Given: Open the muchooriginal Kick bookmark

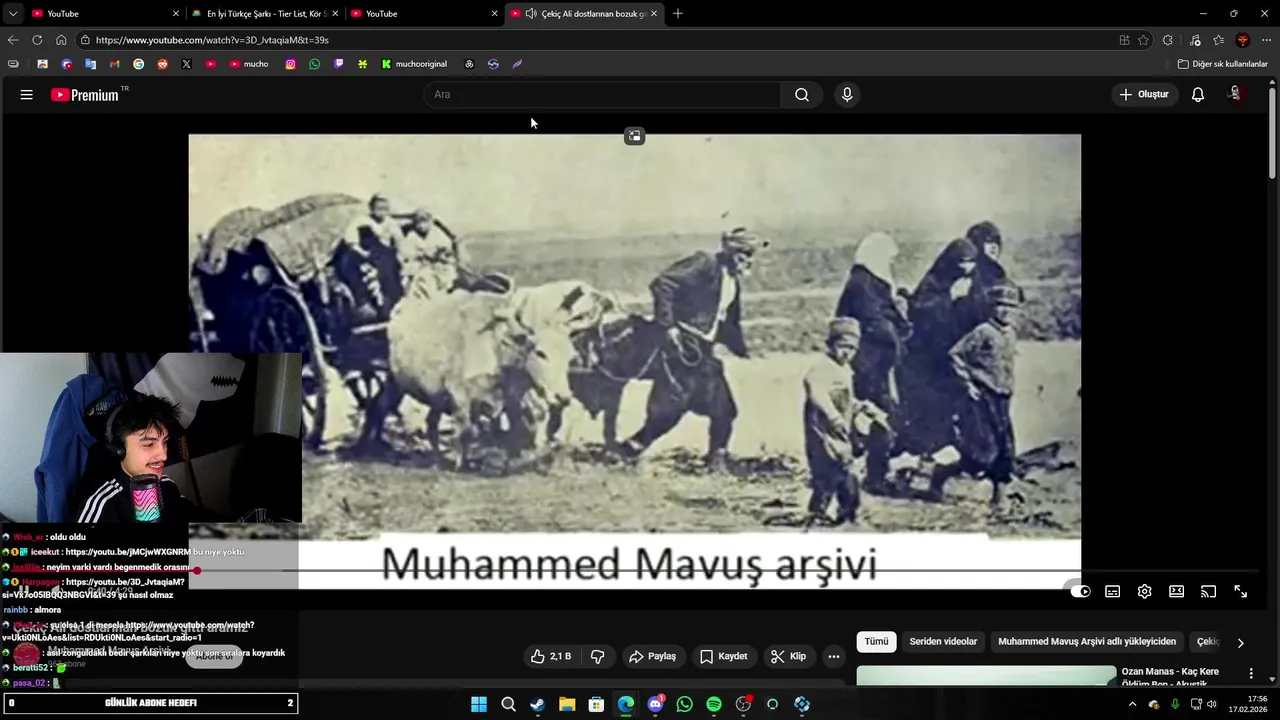Looking at the screenshot, I should pos(414,64).
